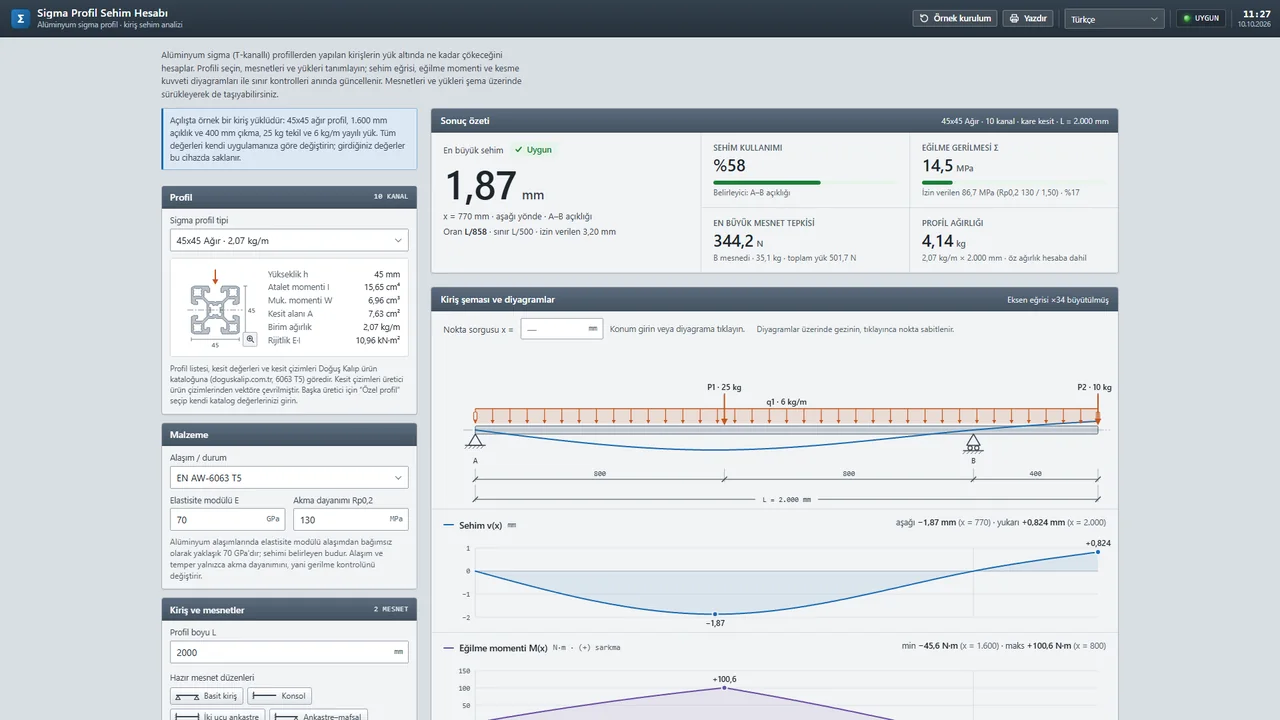Image resolution: width=1280 pixels, height=720 pixels.
Task: Click the Sigma app logo icon
Action: pos(21,18)
